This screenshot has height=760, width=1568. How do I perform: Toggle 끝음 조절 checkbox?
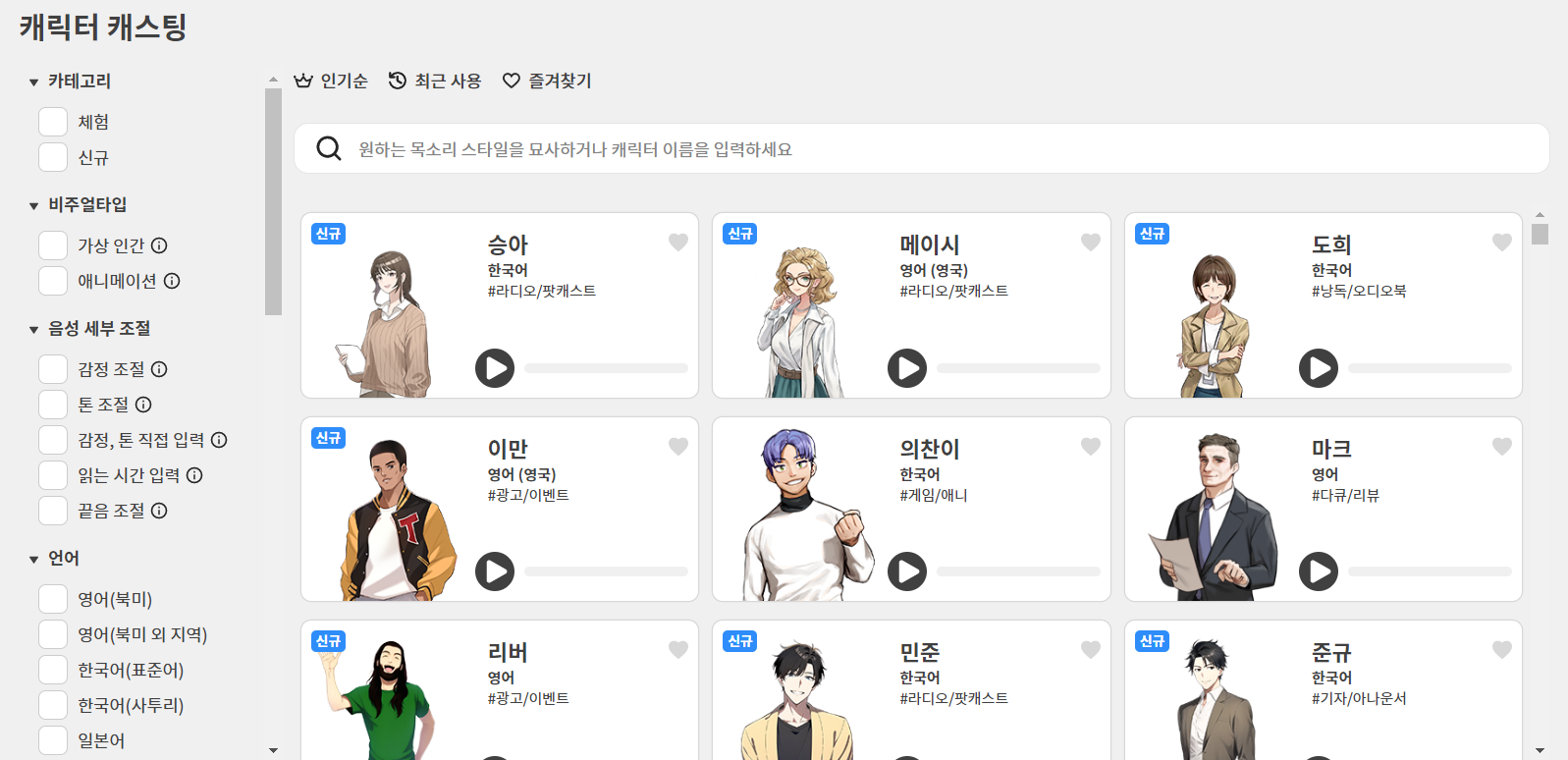click(53, 511)
